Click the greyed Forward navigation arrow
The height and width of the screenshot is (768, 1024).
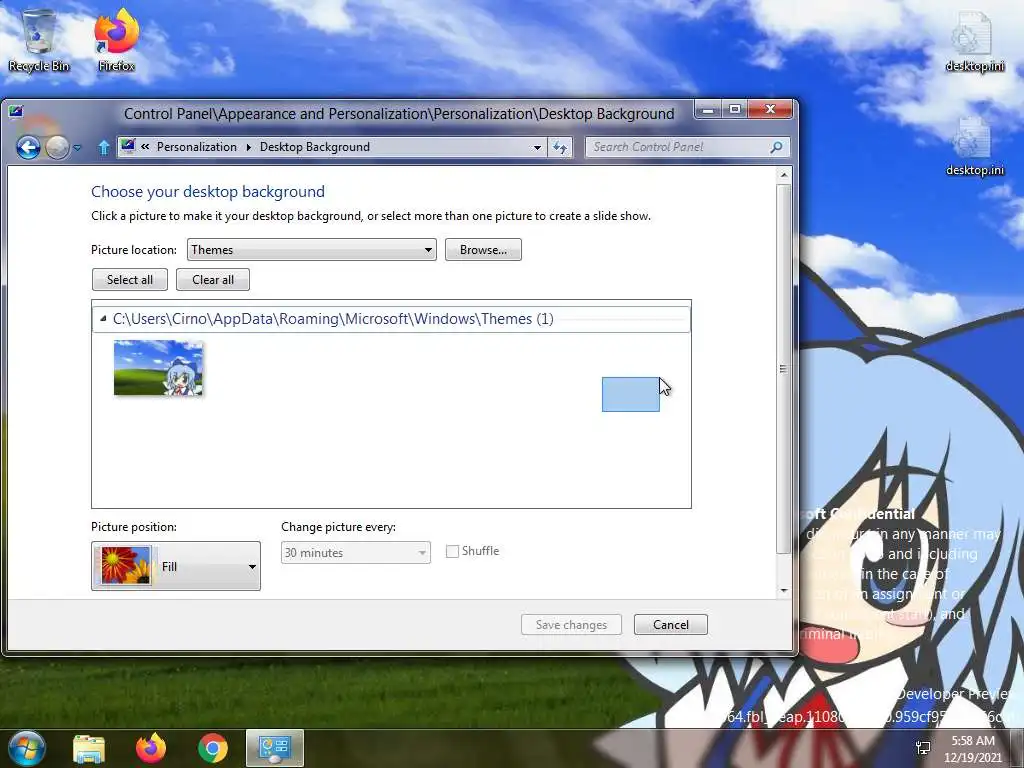(57, 148)
